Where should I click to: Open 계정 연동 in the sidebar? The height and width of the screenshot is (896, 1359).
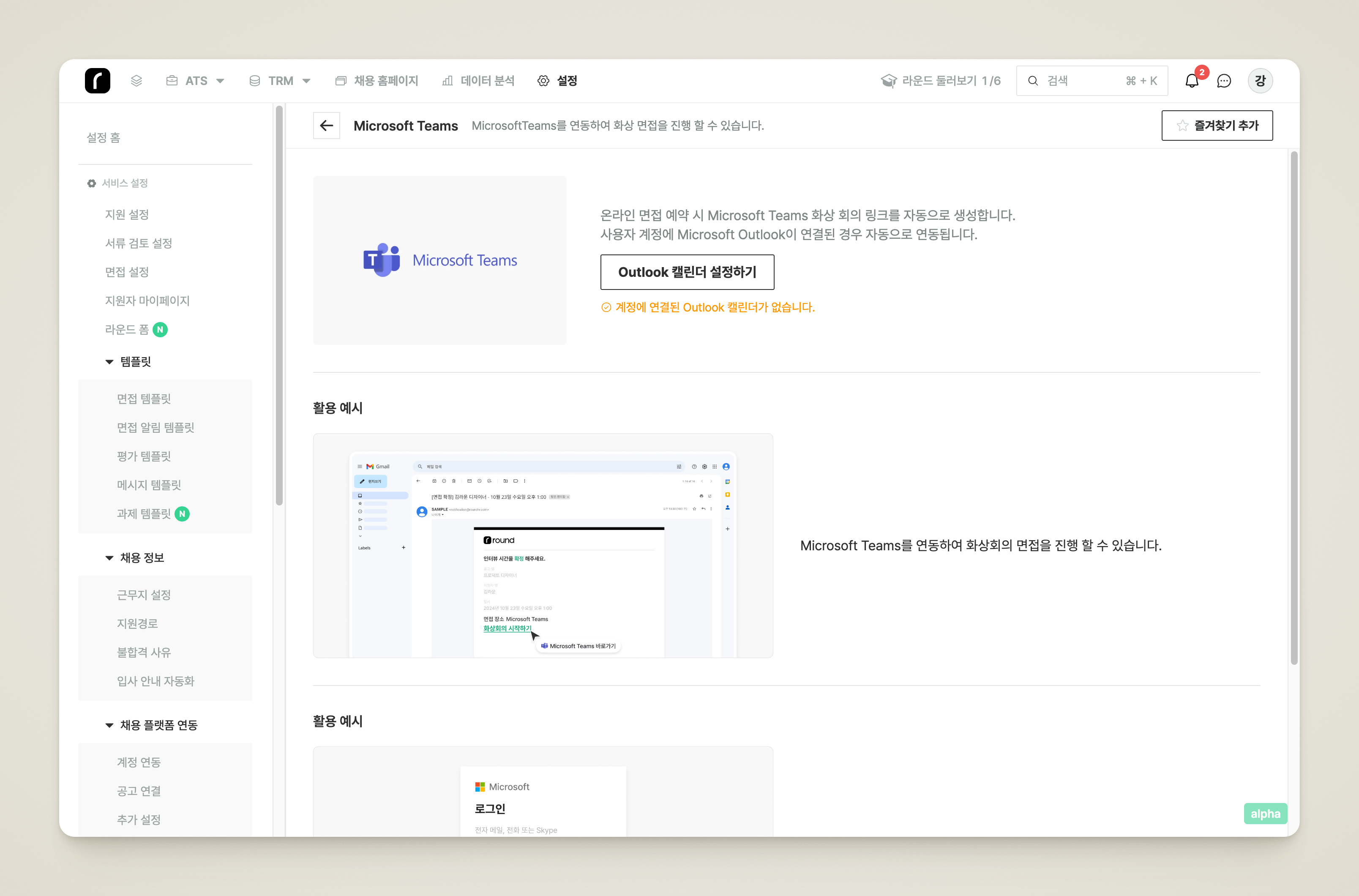[x=139, y=762]
